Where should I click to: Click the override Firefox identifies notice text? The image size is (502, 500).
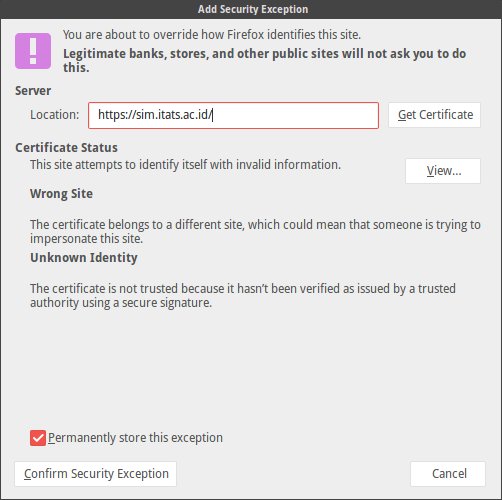212,35
